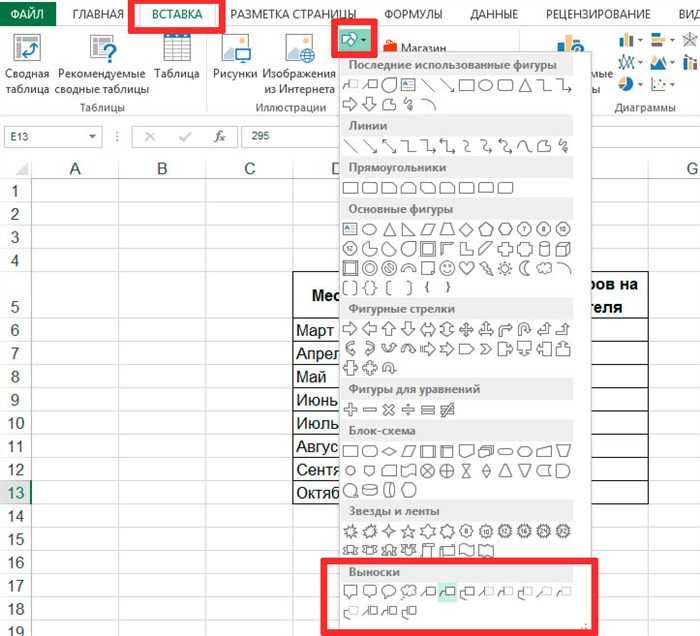Viewport: 700px width, 636px height.
Task: Select the first straight line in Линии
Action: 350,146
